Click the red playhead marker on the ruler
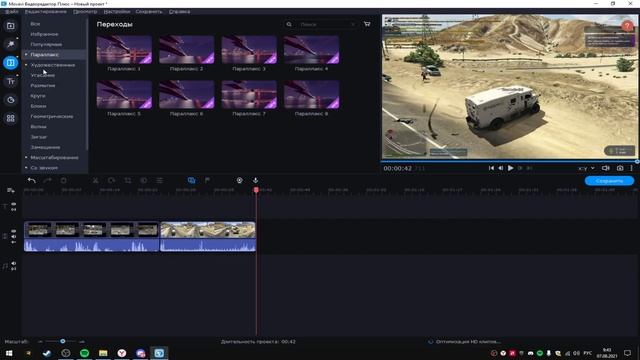 click(256, 190)
